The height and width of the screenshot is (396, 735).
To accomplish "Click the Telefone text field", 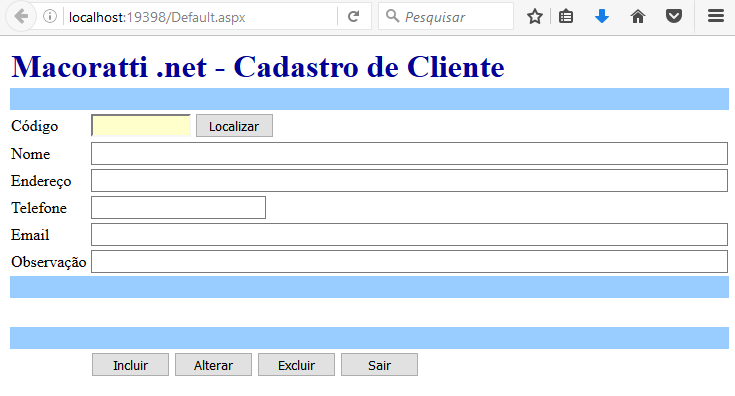I will 179,207.
